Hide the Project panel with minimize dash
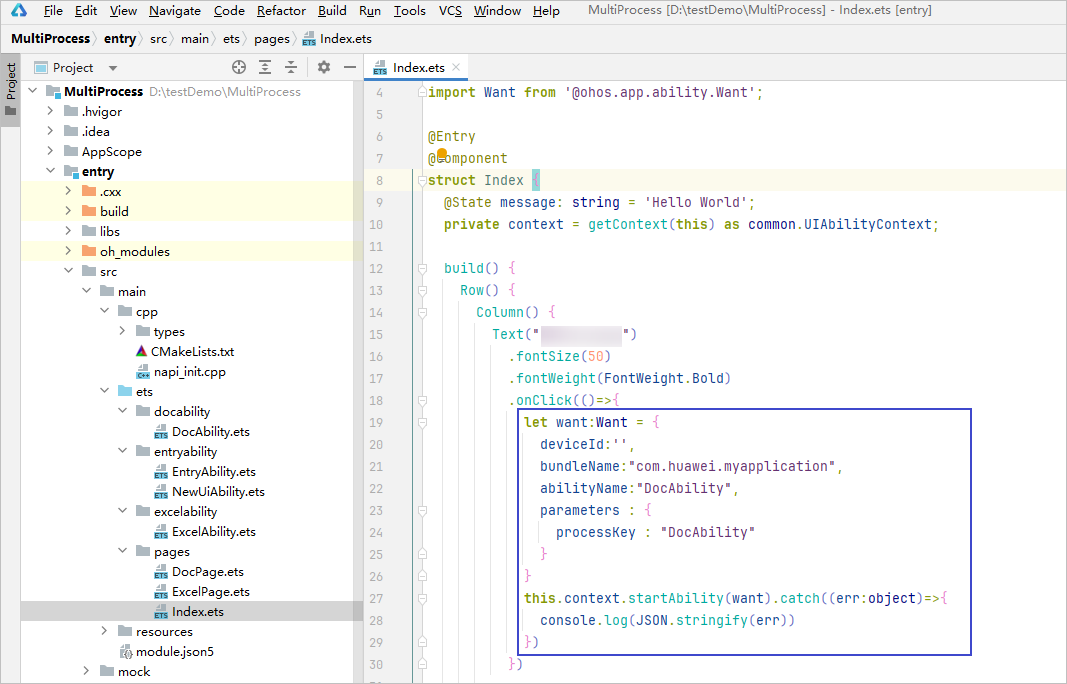The height and width of the screenshot is (684, 1067). 349,67
